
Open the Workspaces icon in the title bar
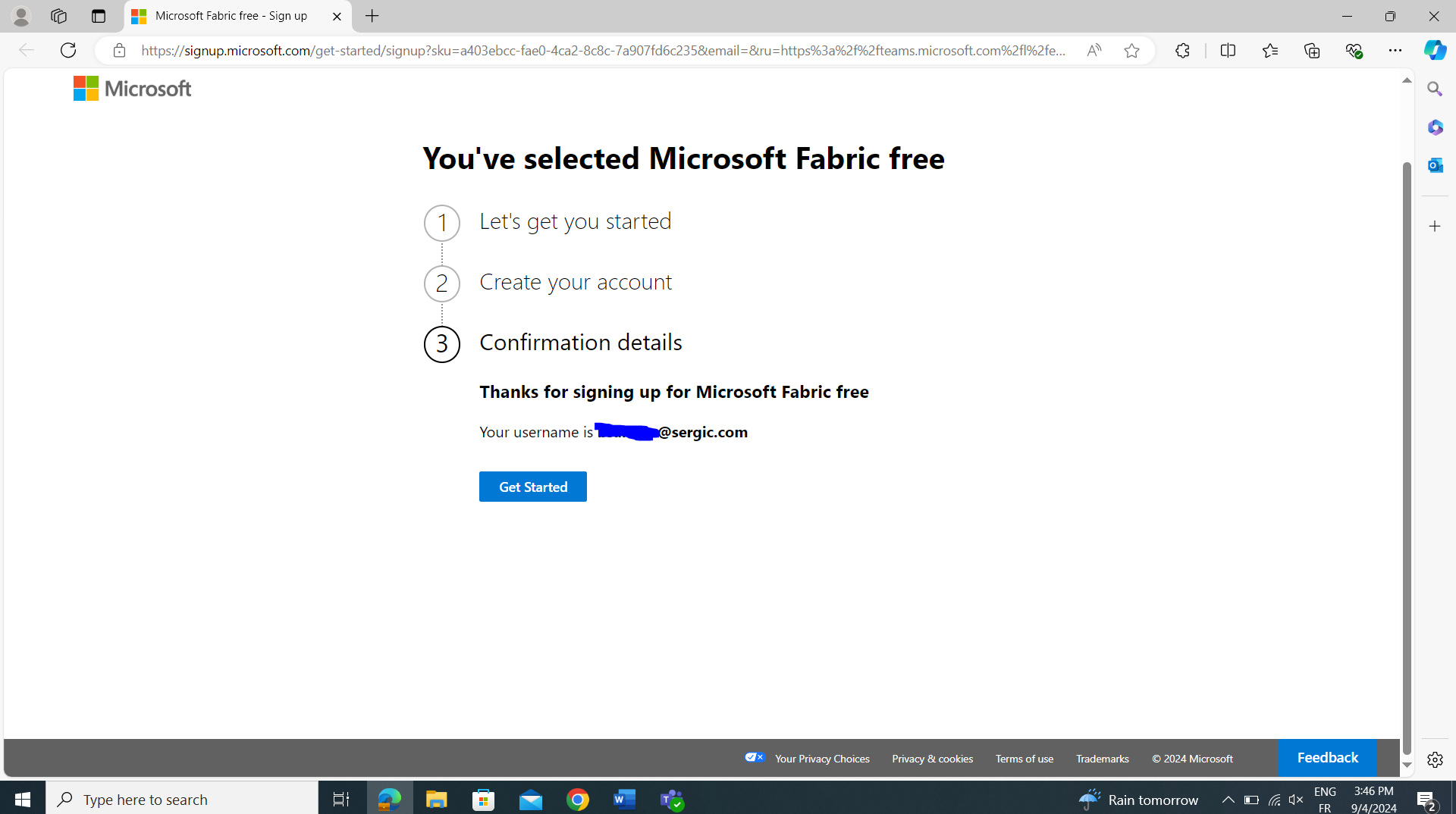(58, 16)
